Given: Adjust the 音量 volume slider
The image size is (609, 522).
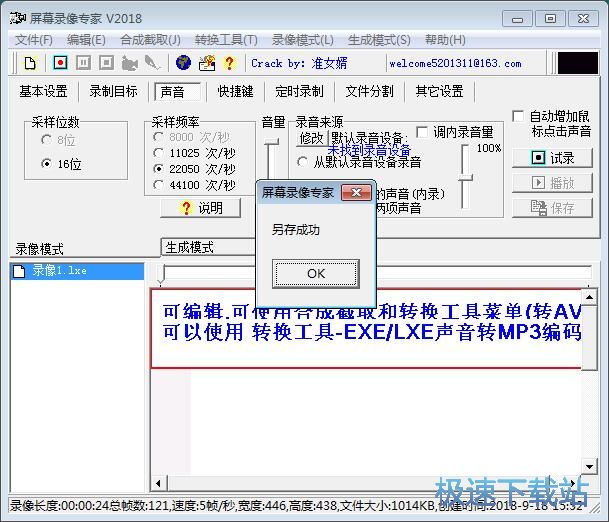Looking at the screenshot, I should coord(271,141).
